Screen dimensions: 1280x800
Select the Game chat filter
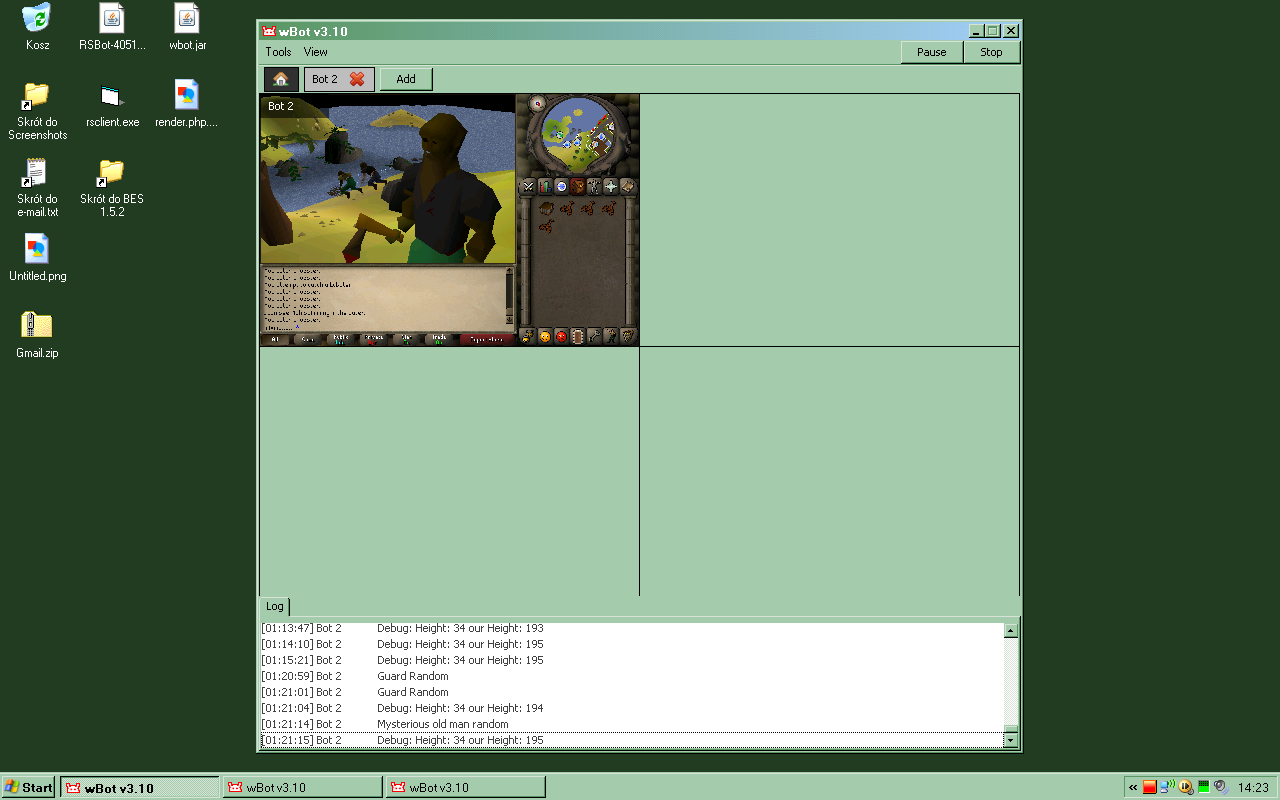[308, 340]
